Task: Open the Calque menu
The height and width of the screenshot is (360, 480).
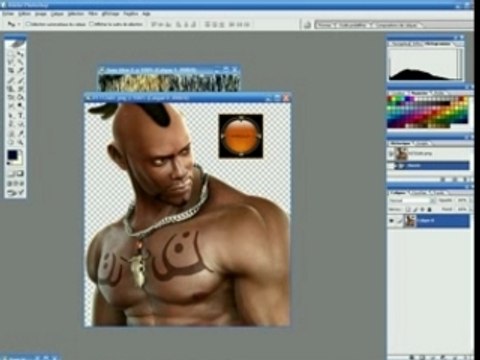Action: 57,14
